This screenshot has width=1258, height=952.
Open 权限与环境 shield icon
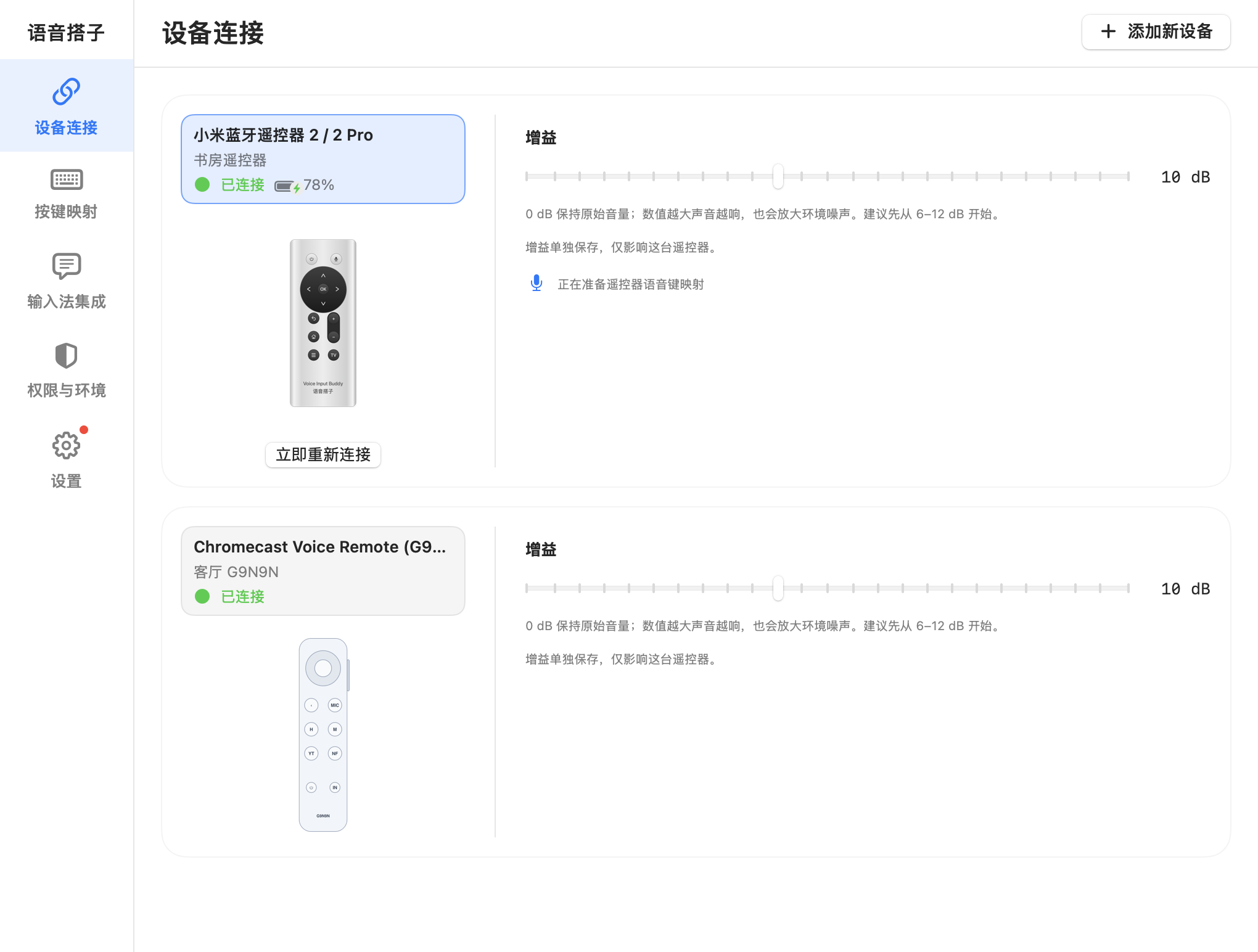66,356
